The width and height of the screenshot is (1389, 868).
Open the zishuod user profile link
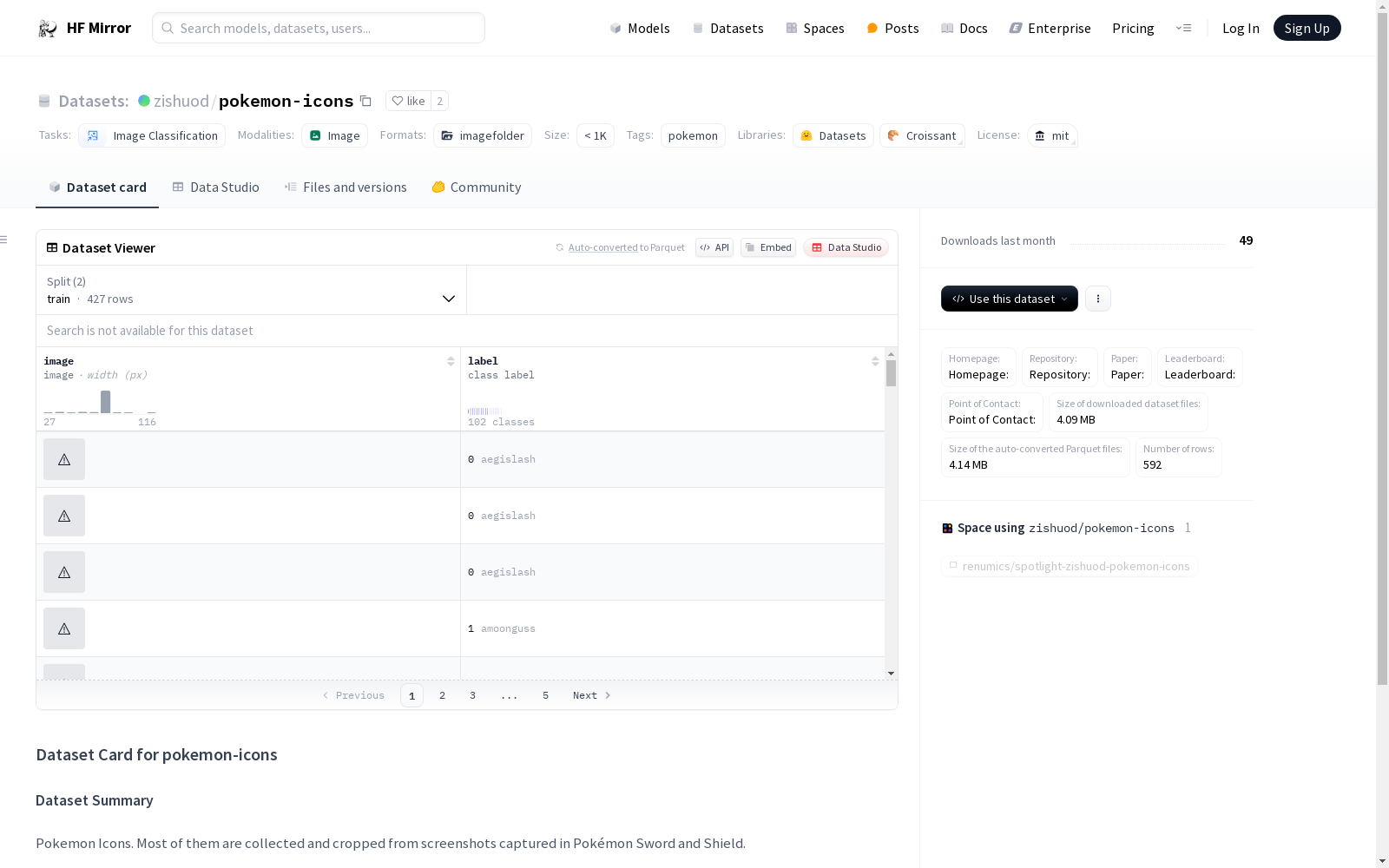pyautogui.click(x=181, y=101)
